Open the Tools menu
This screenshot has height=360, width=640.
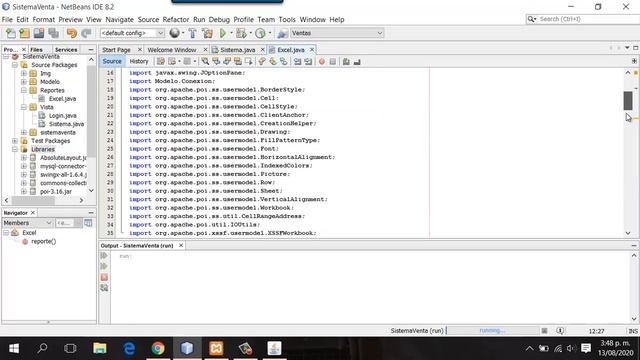[x=287, y=20]
